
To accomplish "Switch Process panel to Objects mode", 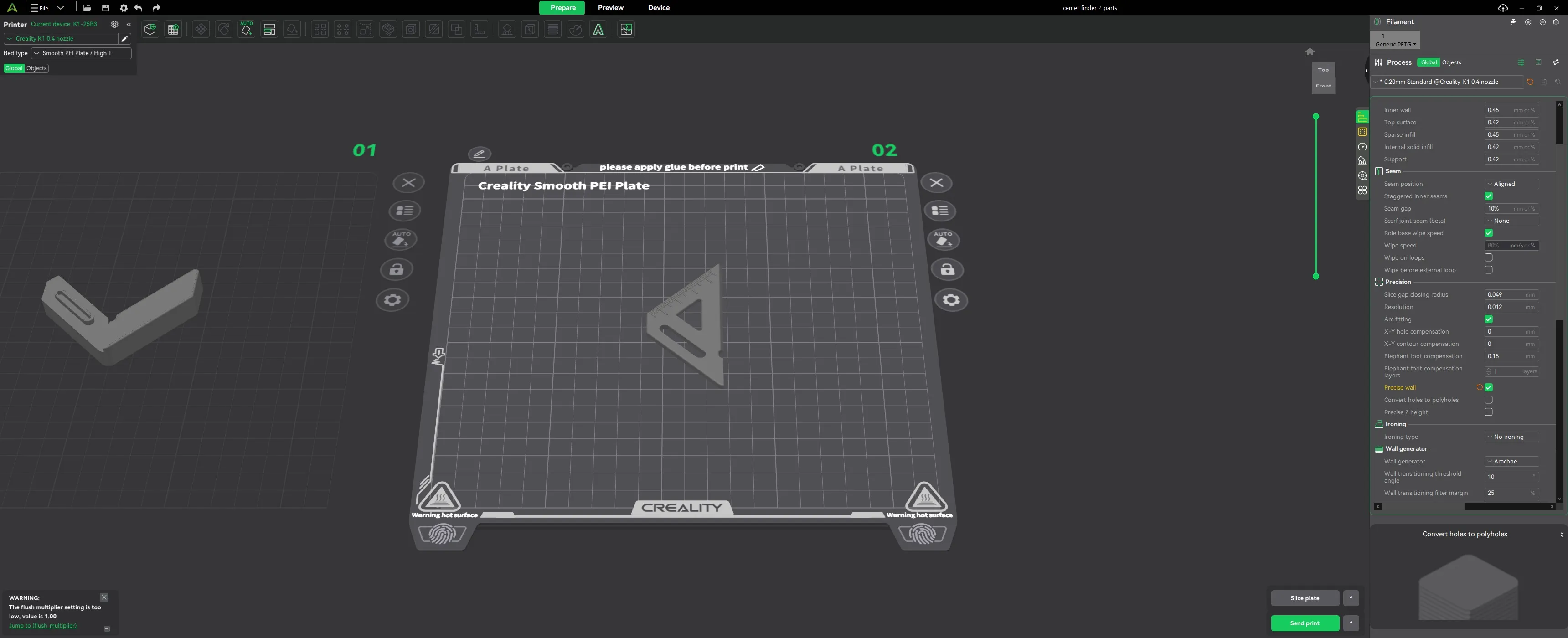I will click(x=1451, y=62).
